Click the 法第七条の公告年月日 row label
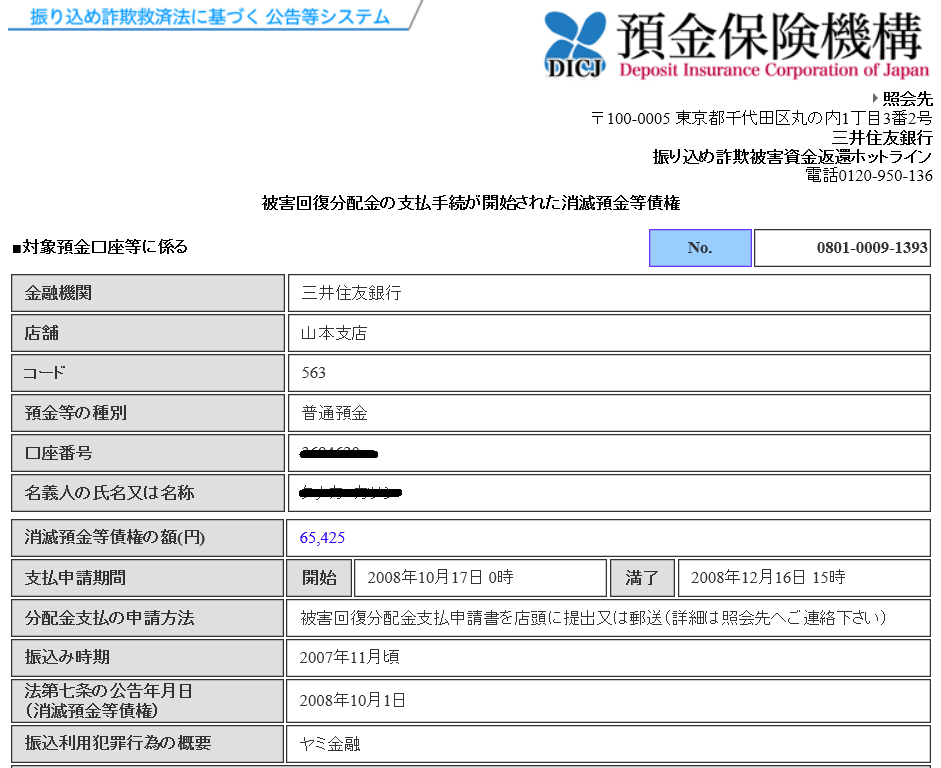This screenshot has height=768, width=941. click(148, 701)
